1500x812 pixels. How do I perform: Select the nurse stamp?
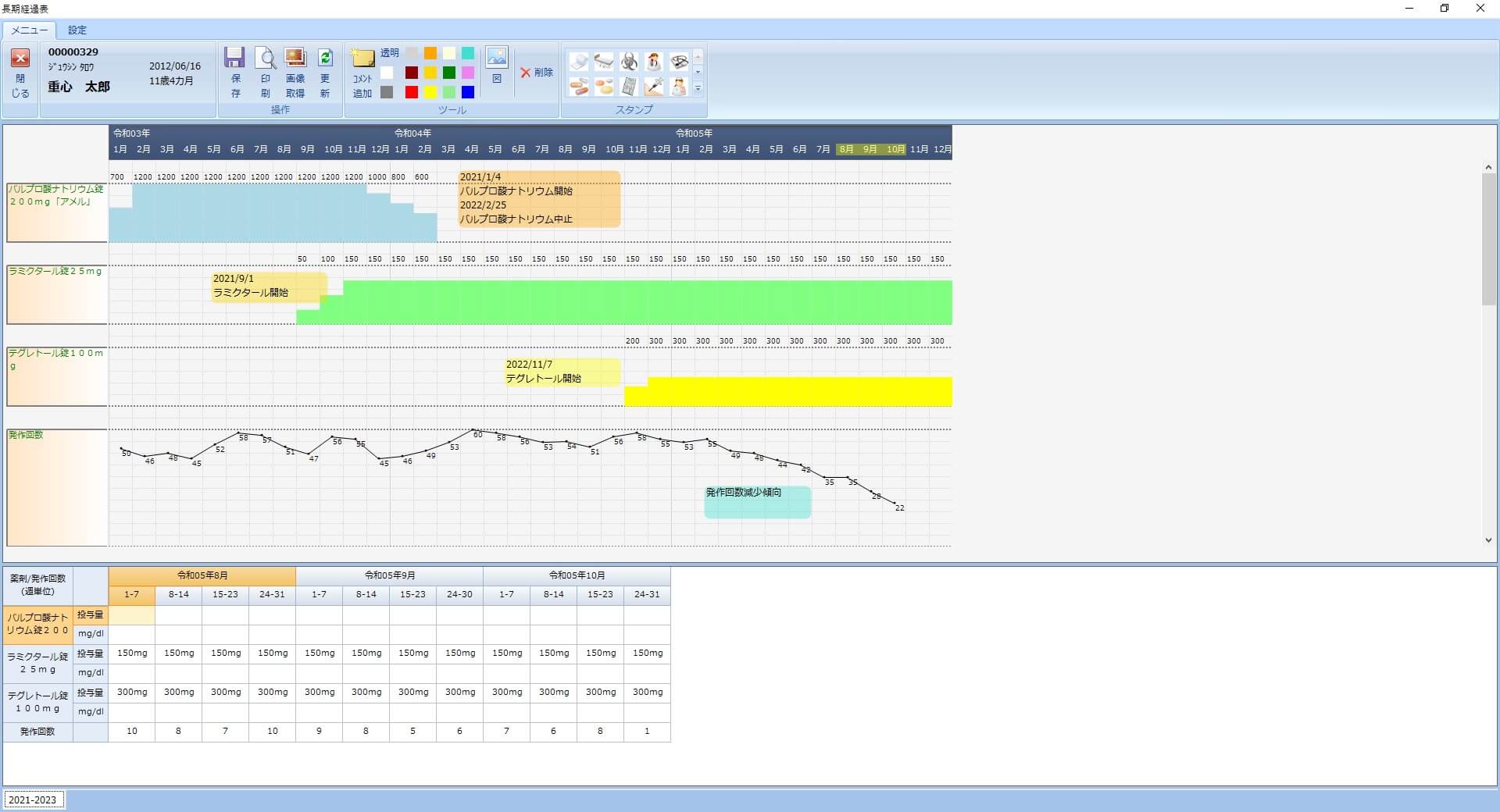[679, 87]
